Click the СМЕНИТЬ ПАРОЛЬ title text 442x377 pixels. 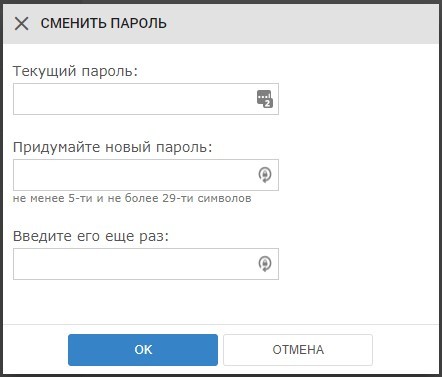104,24
